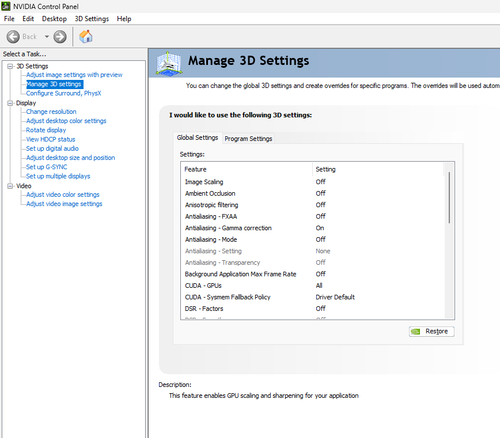The width and height of the screenshot is (500, 438).
Task: Open Set up multiple displays
Action: point(58,176)
